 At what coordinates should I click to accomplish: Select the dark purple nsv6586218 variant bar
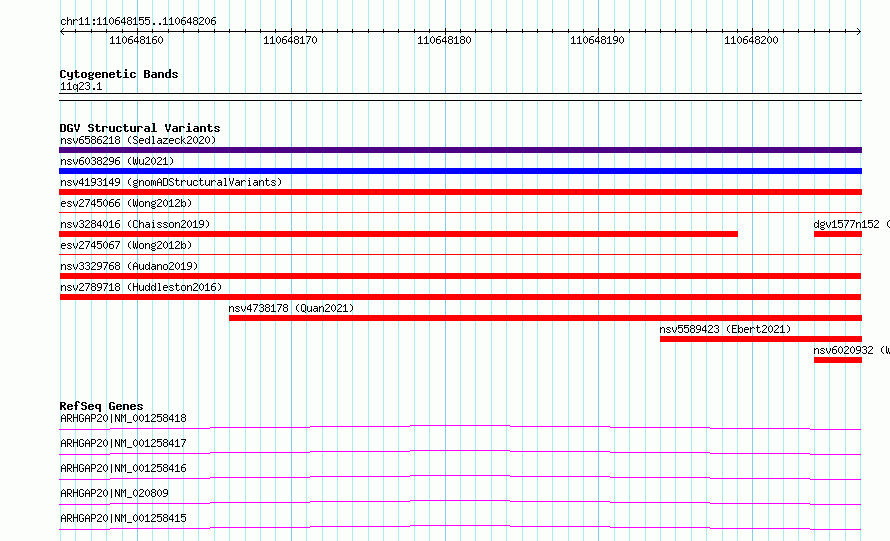(460, 150)
